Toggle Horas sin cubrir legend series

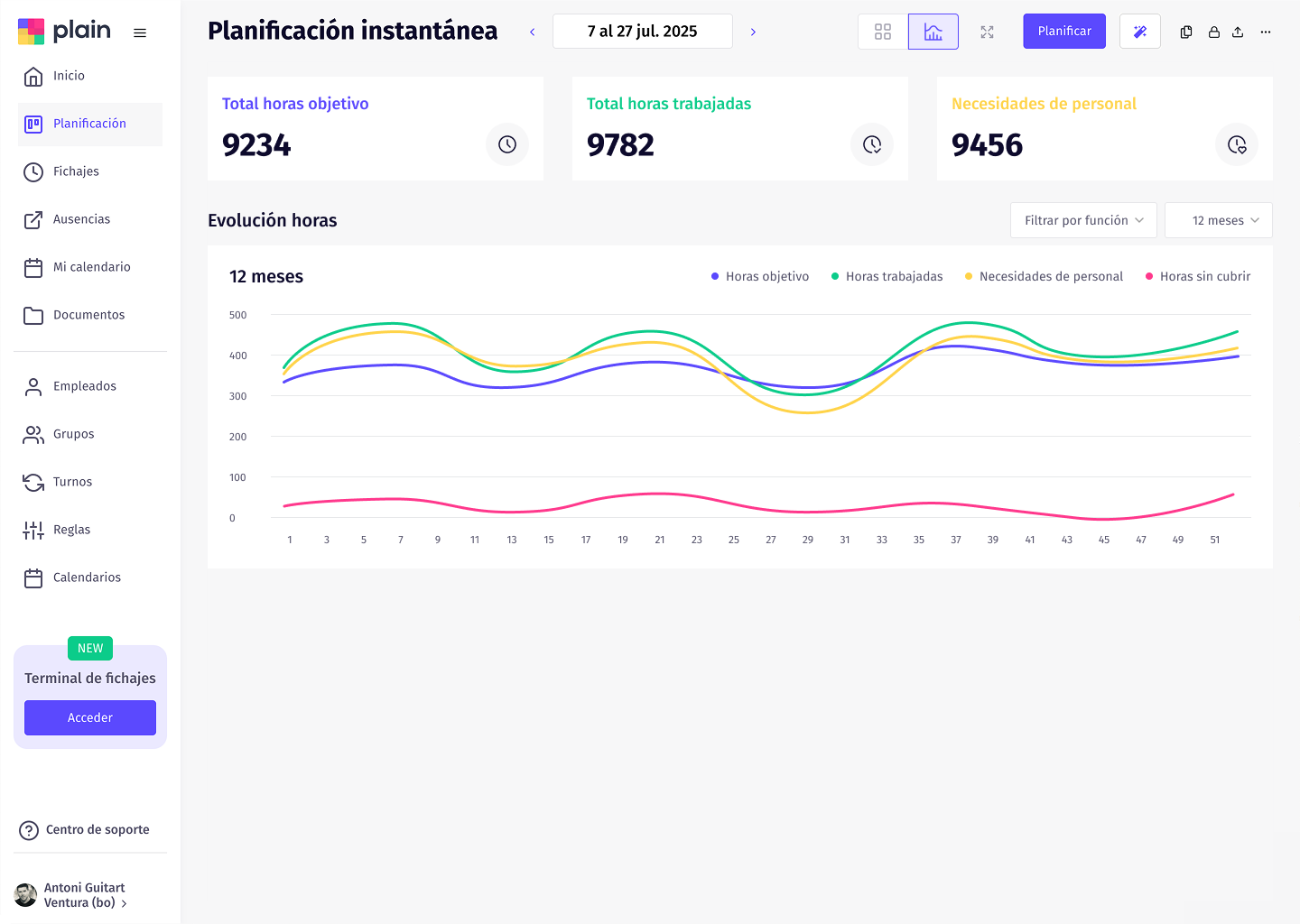tap(1197, 276)
